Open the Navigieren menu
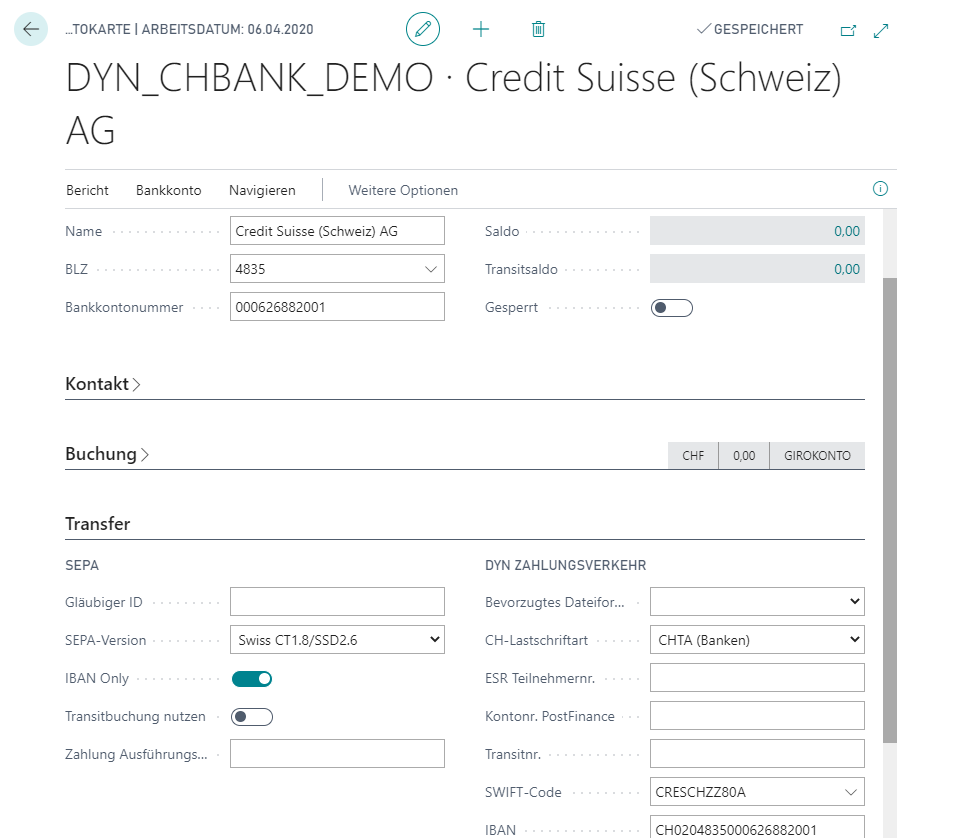Image resolution: width=964 pixels, height=838 pixels. (262, 190)
